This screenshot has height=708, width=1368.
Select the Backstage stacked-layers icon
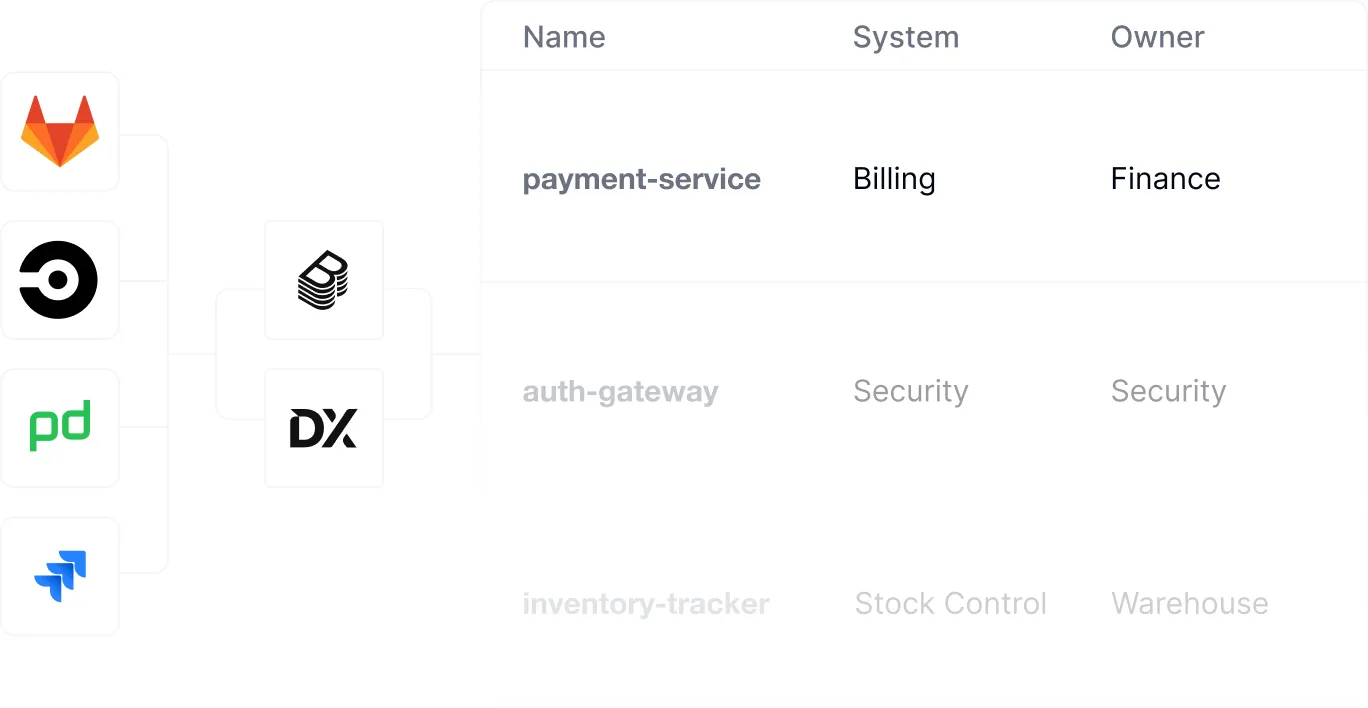coord(323,280)
